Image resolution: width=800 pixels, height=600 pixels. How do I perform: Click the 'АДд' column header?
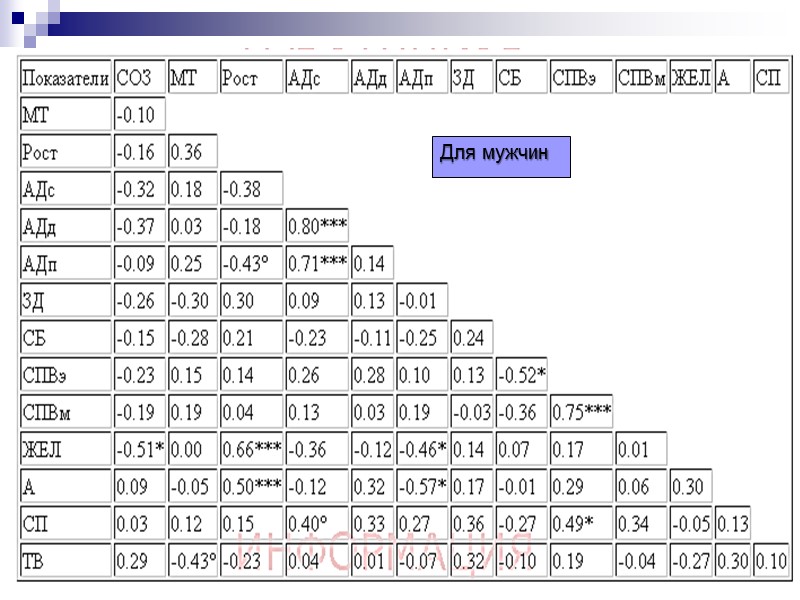(x=372, y=77)
